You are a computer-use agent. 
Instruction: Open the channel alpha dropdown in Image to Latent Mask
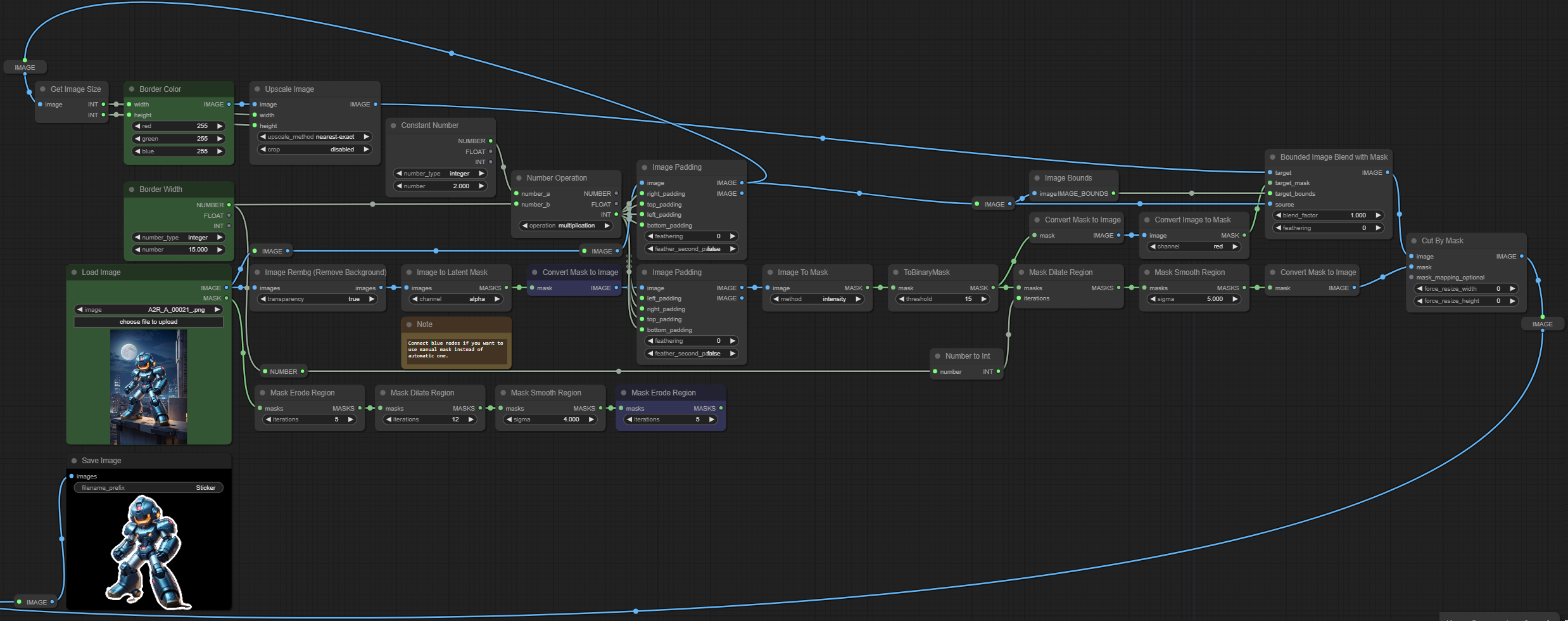[x=455, y=299]
